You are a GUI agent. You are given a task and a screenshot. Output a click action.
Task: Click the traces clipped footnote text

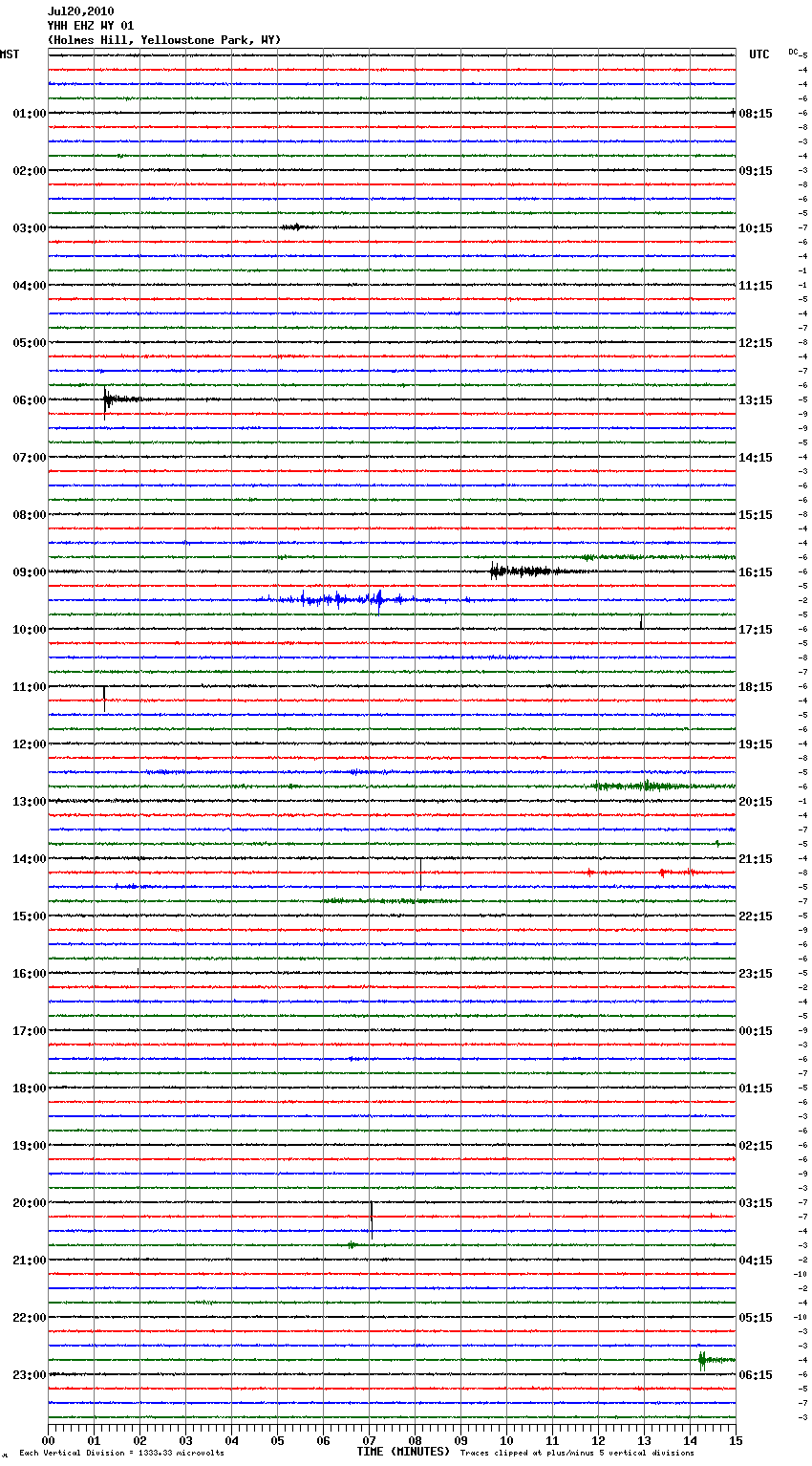tap(577, 1453)
